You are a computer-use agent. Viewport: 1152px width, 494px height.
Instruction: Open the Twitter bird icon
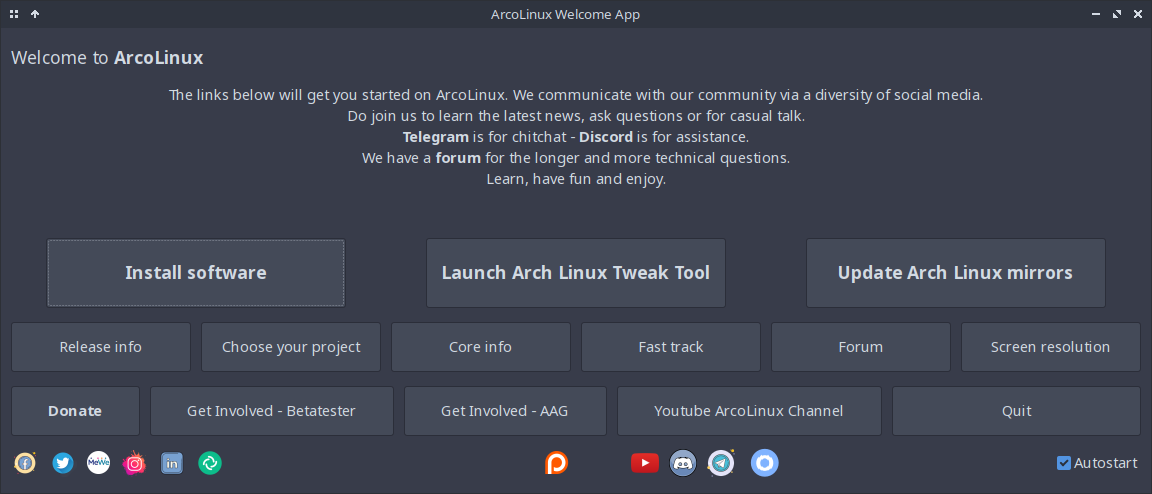tap(62, 463)
